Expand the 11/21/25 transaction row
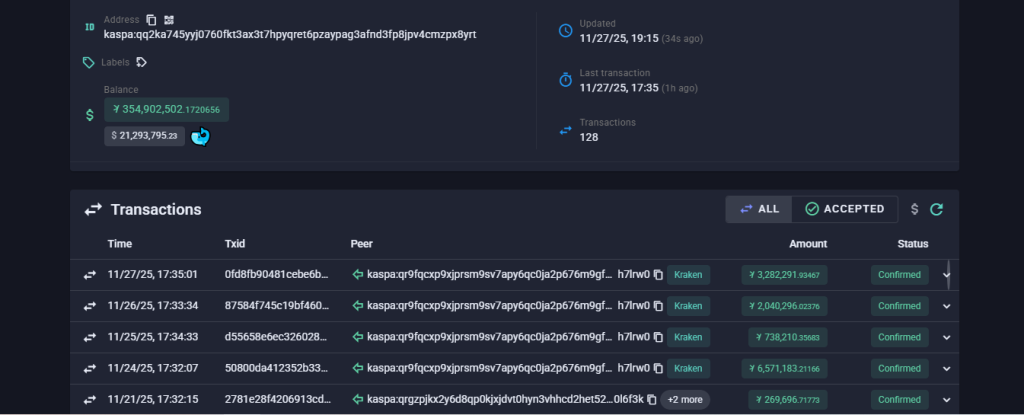Viewport: 1024px width, 415px height. [x=947, y=400]
